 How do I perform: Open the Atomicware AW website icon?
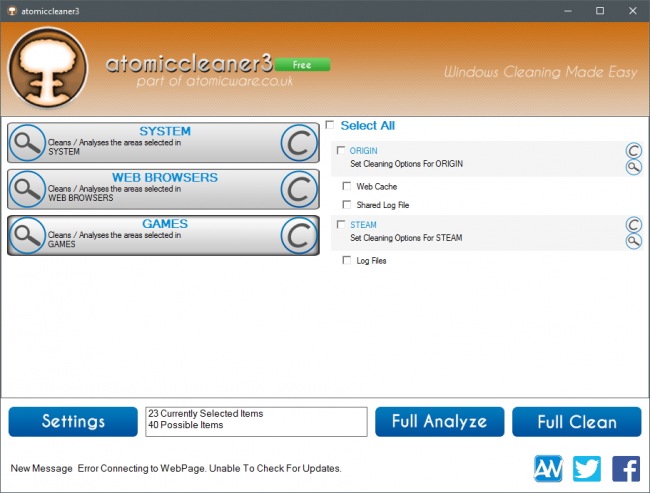pyautogui.click(x=548, y=469)
